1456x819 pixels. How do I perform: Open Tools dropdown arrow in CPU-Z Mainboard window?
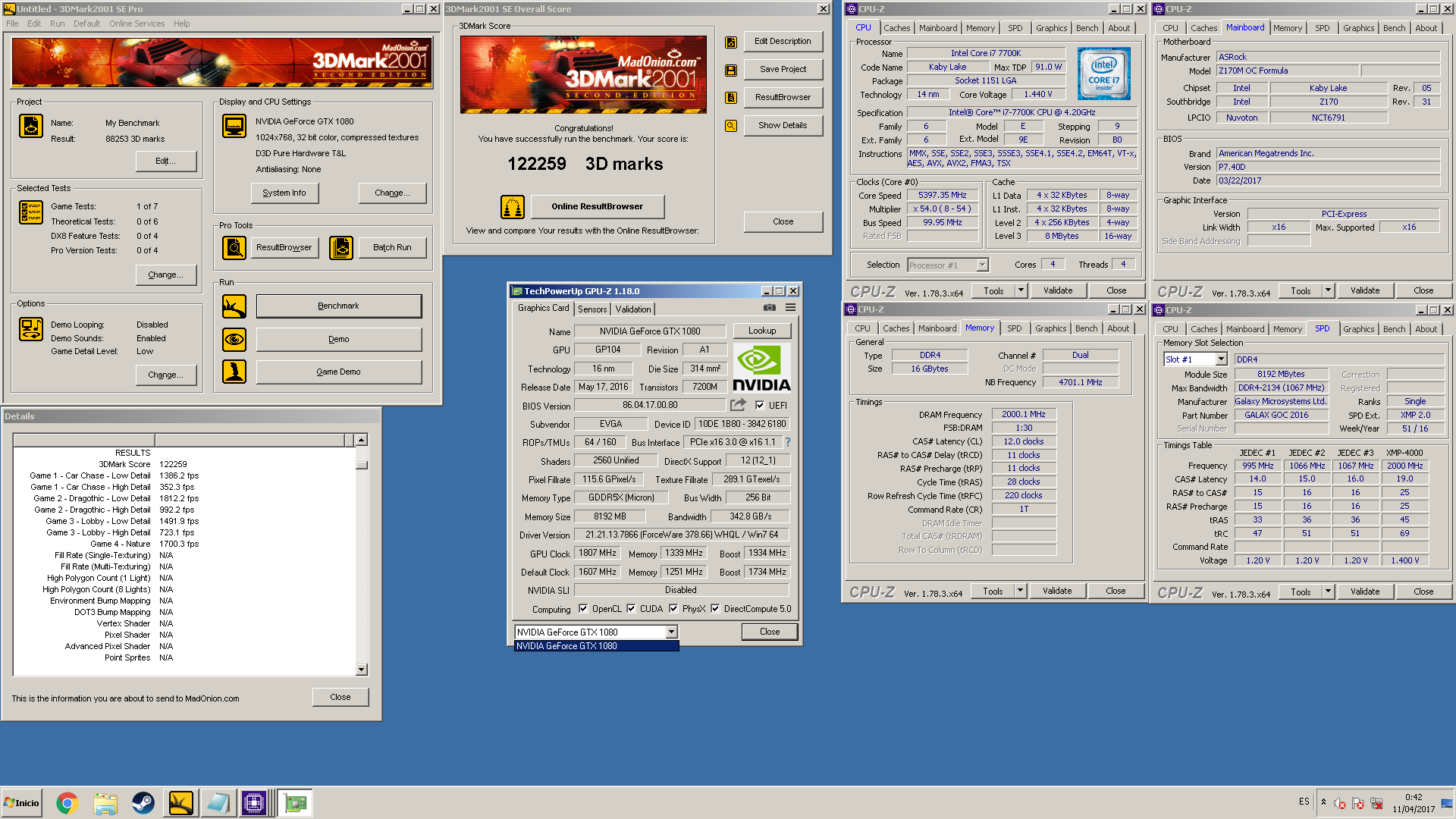(x=1328, y=290)
